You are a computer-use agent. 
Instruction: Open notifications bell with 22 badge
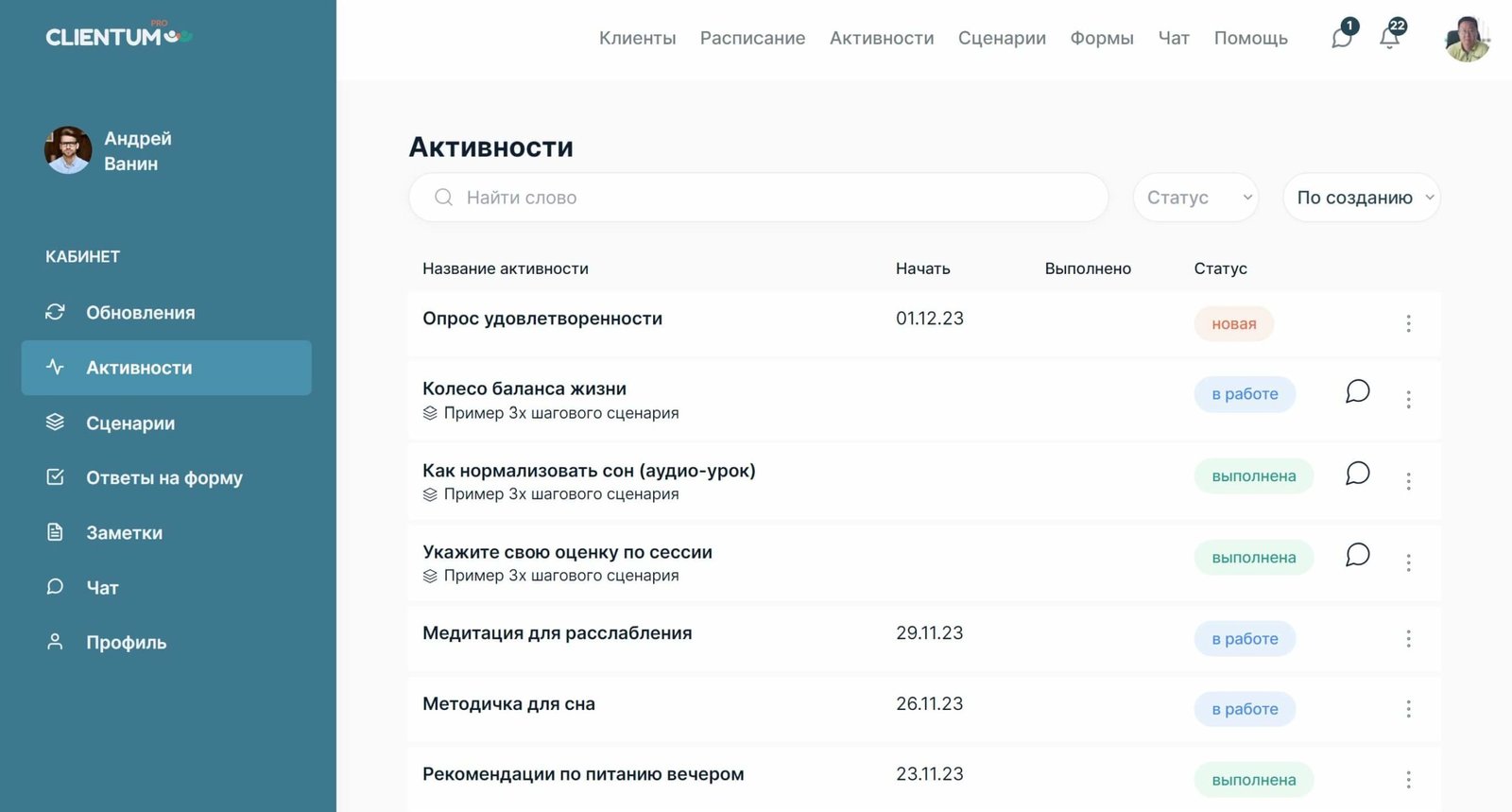tap(1390, 38)
